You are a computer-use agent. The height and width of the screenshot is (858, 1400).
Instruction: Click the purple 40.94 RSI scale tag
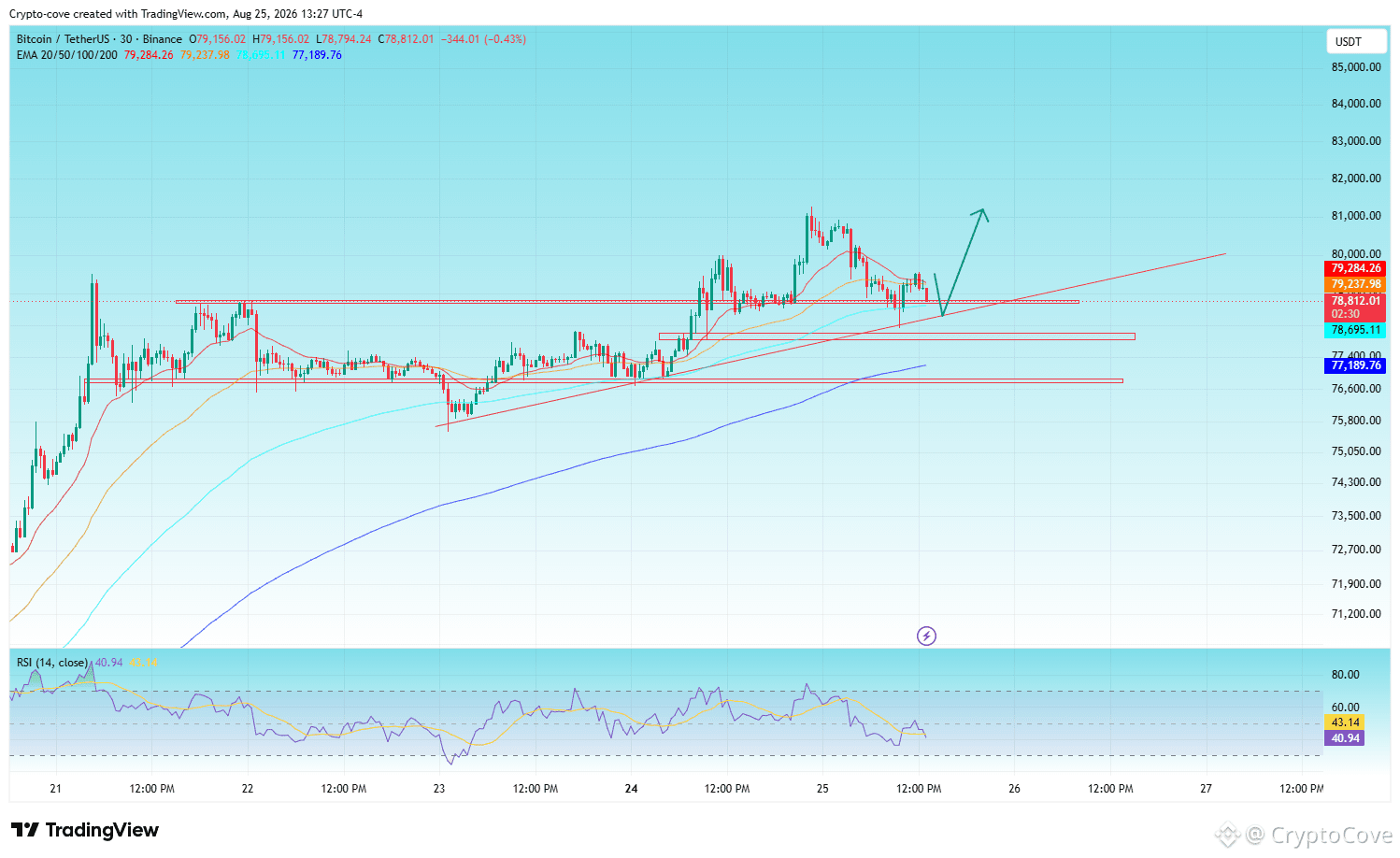click(1345, 738)
